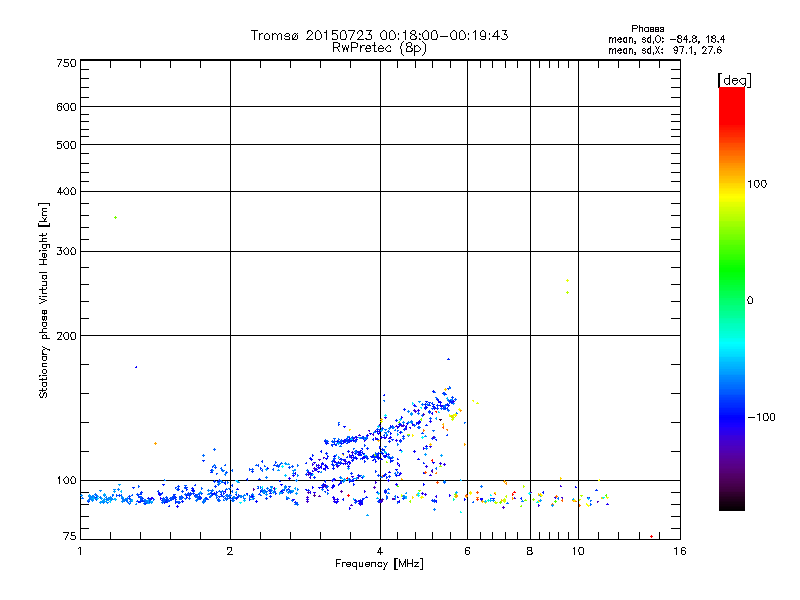
Task: Click the red data point near 75 km
Action: (x=652, y=536)
